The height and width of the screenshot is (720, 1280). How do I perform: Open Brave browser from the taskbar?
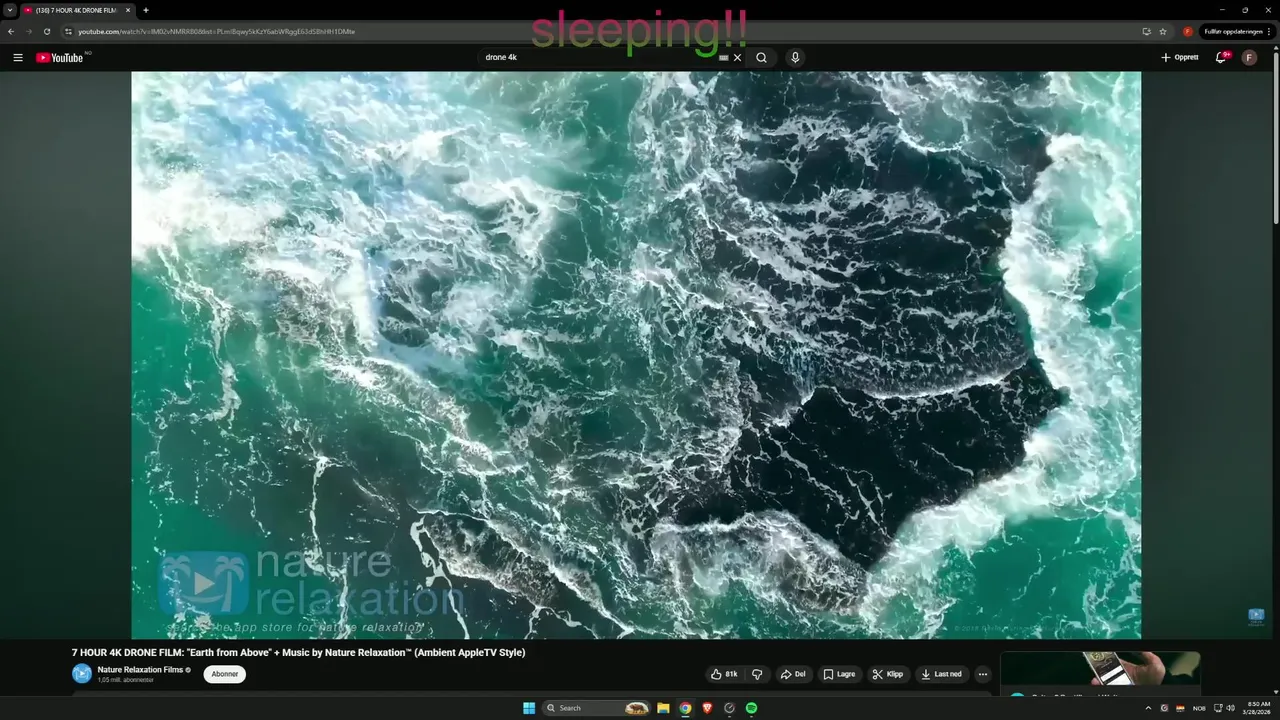[707, 708]
